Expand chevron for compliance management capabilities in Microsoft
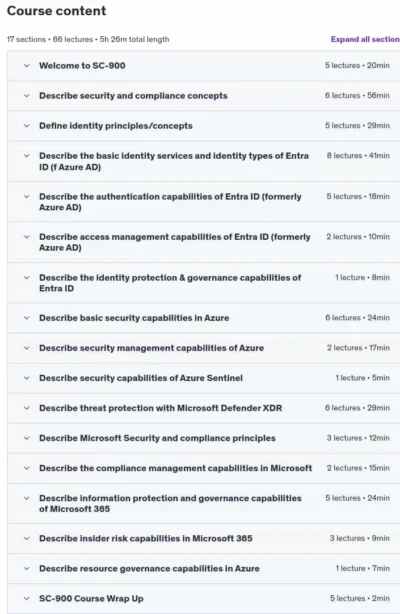The height and width of the screenshot is (614, 400). [27, 468]
